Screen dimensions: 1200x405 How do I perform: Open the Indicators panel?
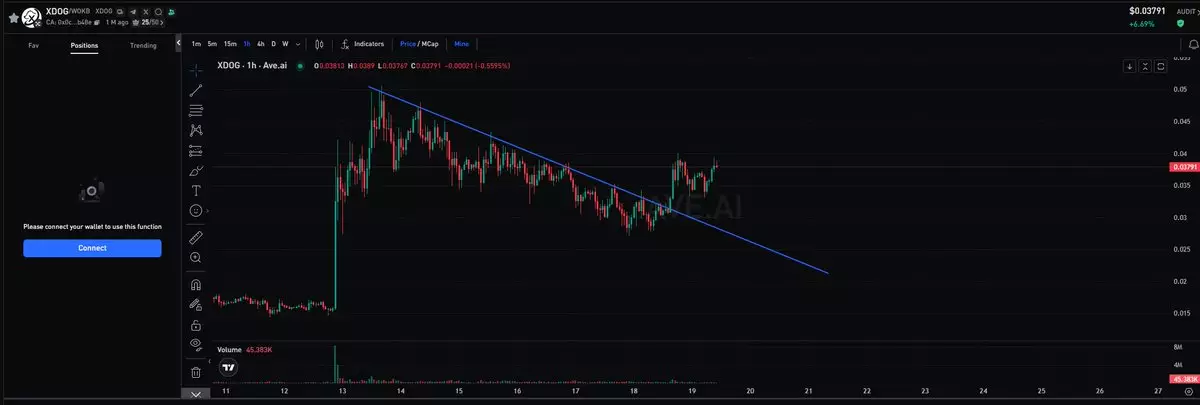pyautogui.click(x=362, y=44)
